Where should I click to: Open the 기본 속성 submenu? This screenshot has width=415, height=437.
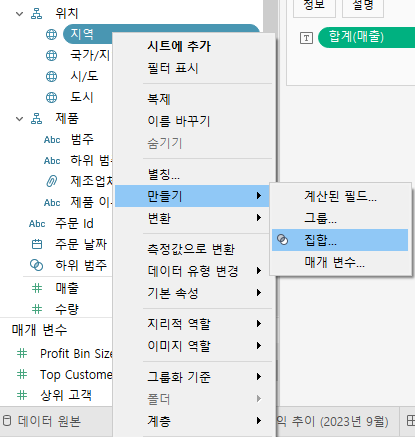[x=192, y=293]
